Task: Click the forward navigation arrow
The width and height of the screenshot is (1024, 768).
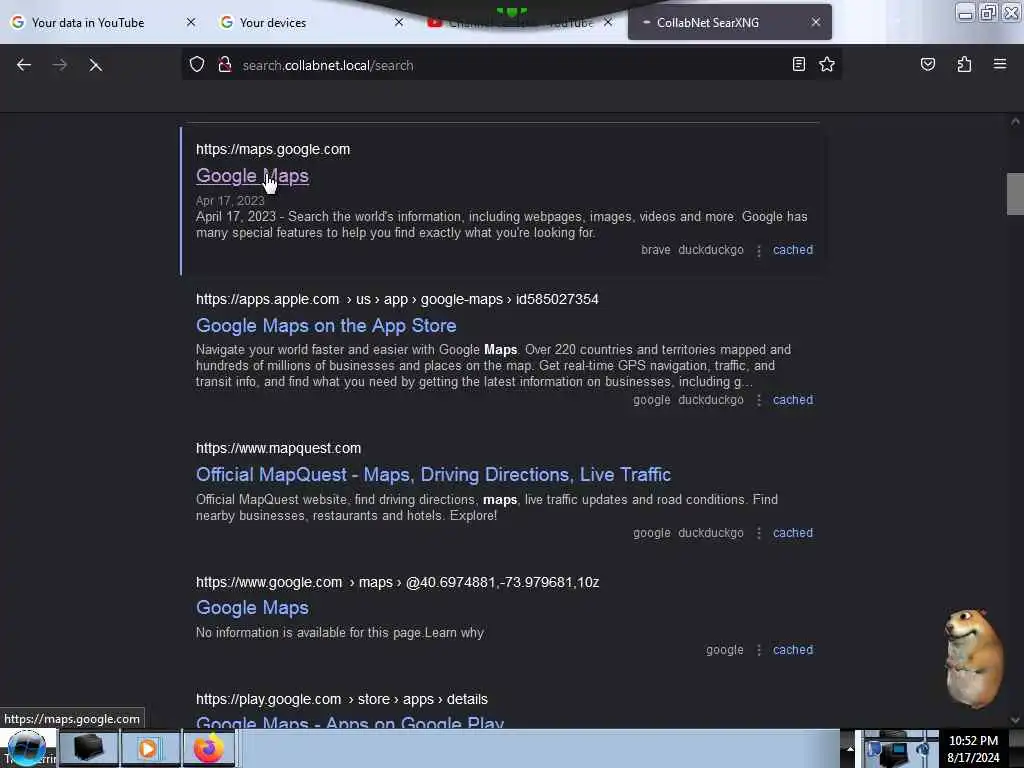Action: click(x=60, y=65)
